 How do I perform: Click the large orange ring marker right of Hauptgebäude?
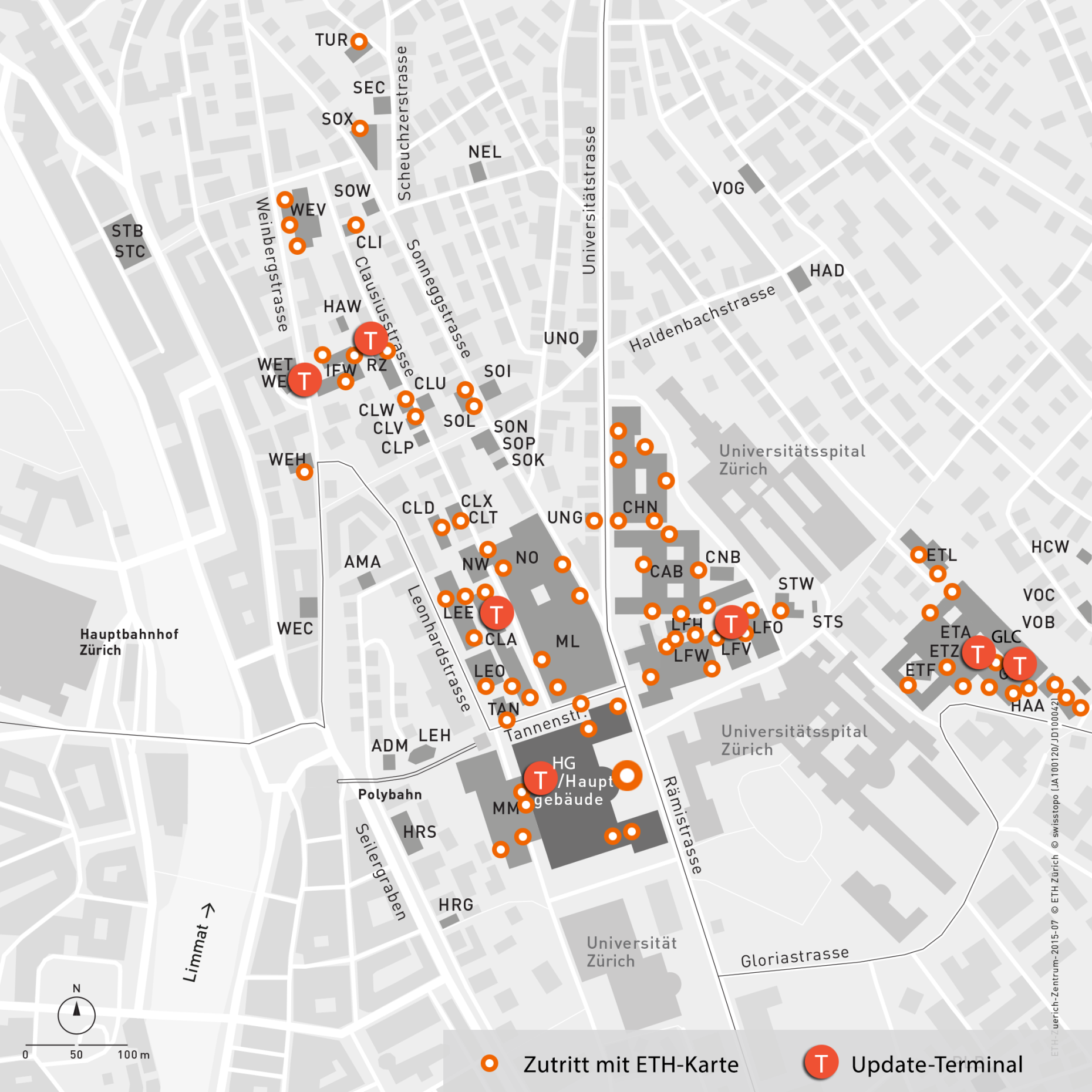[627, 776]
